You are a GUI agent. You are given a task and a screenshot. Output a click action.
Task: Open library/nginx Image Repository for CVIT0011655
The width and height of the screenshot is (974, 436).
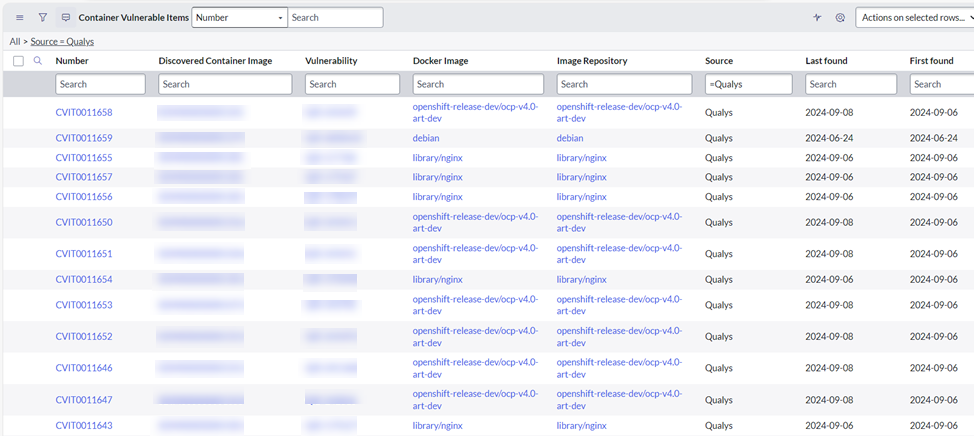pos(582,158)
